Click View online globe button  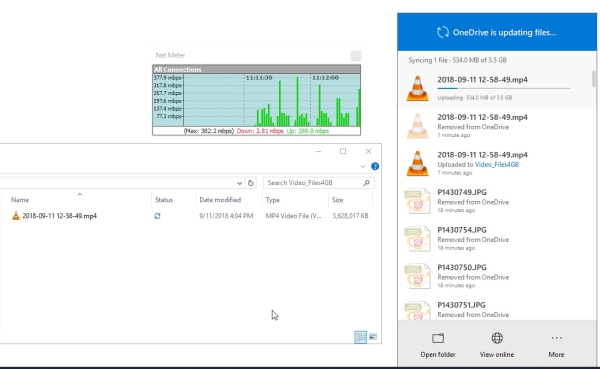pyautogui.click(x=497, y=345)
